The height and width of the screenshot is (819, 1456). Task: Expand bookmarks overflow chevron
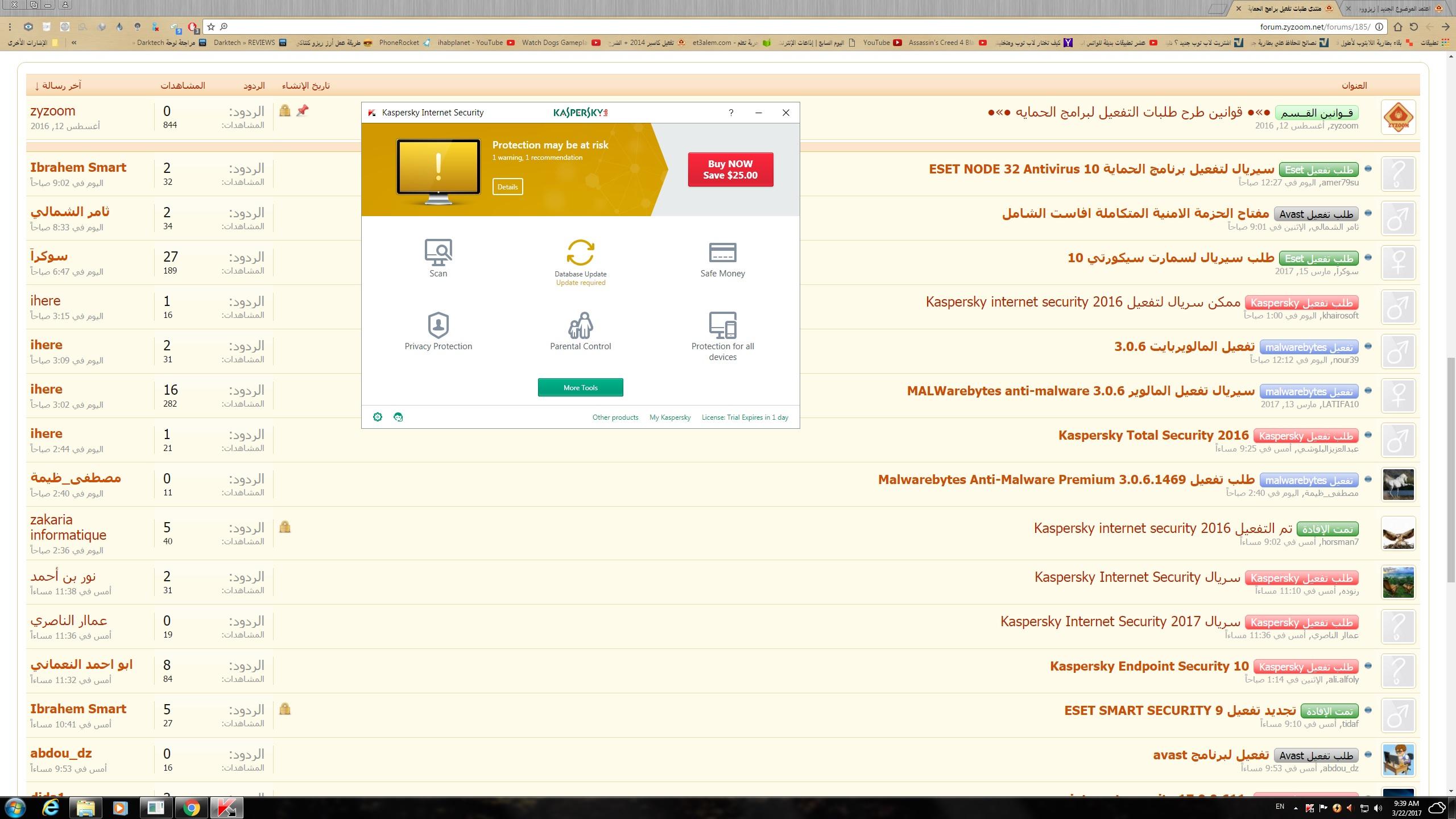(x=74, y=43)
